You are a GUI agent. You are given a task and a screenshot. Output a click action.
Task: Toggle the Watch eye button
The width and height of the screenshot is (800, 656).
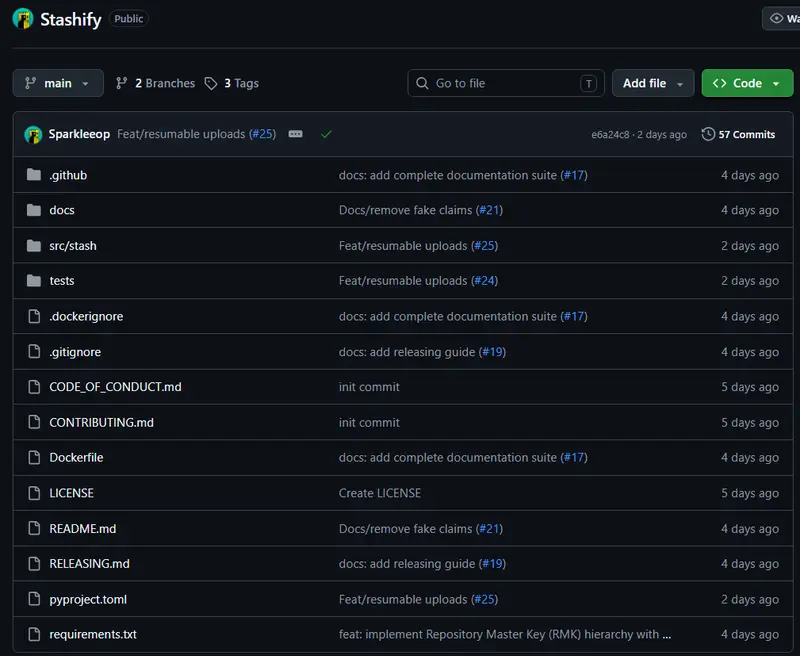pyautogui.click(x=782, y=19)
